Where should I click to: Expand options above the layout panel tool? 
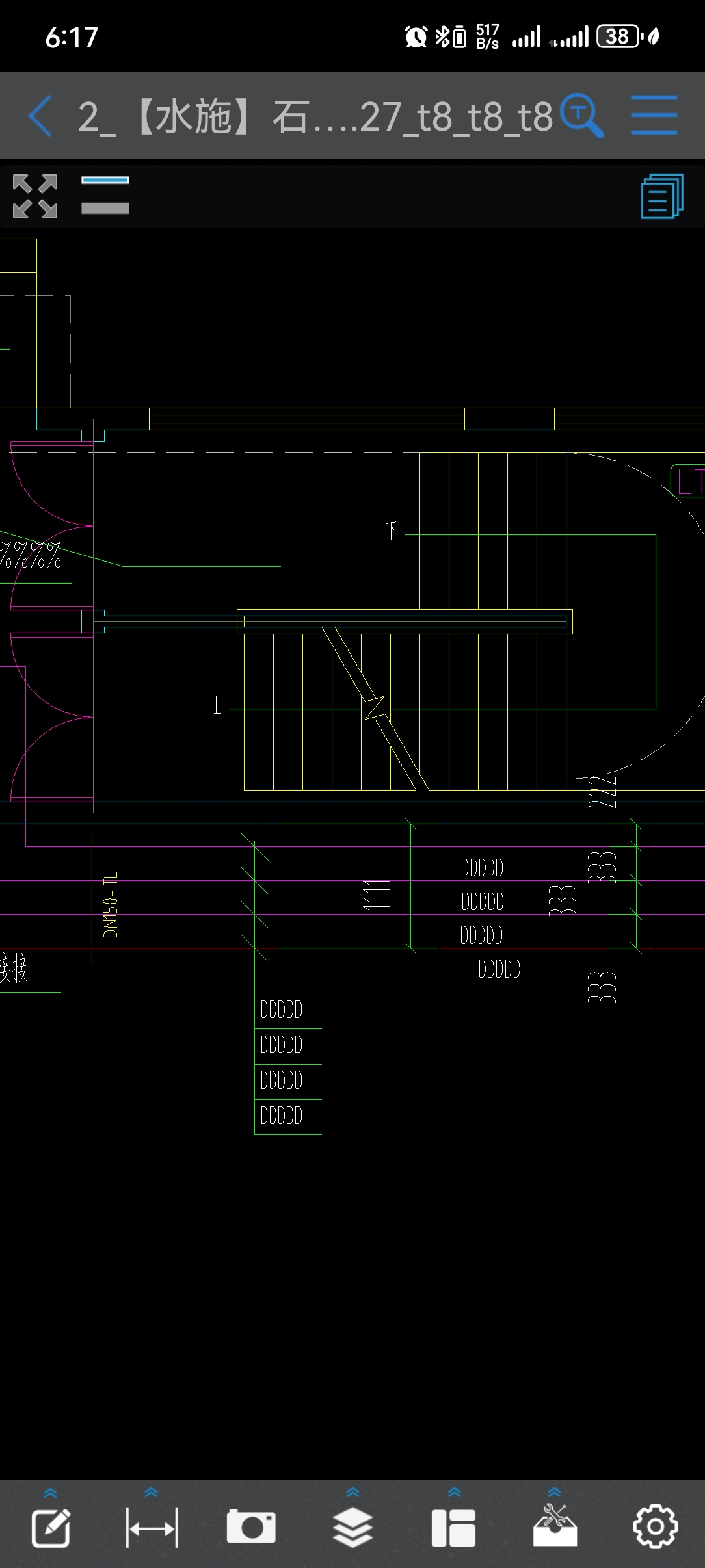click(x=454, y=1493)
